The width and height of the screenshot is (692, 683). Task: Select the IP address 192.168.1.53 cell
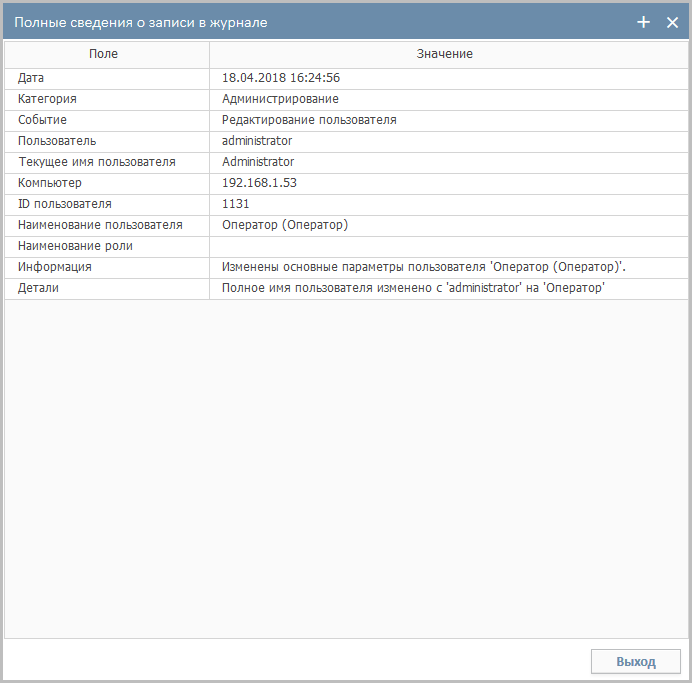(259, 183)
